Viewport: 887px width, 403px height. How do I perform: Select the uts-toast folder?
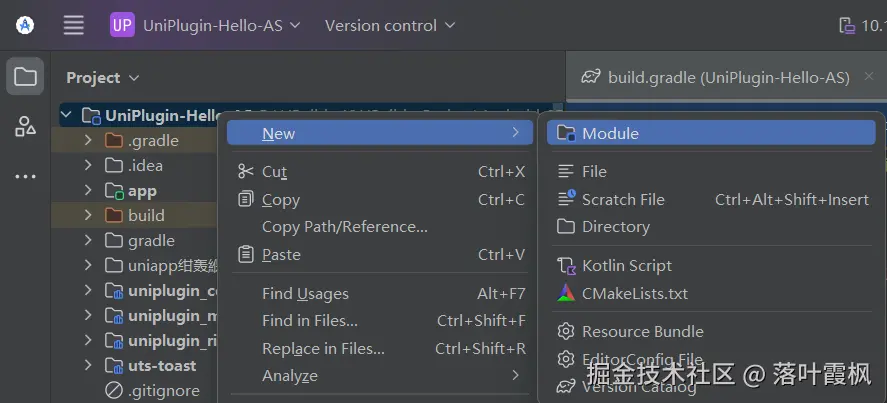(162, 366)
